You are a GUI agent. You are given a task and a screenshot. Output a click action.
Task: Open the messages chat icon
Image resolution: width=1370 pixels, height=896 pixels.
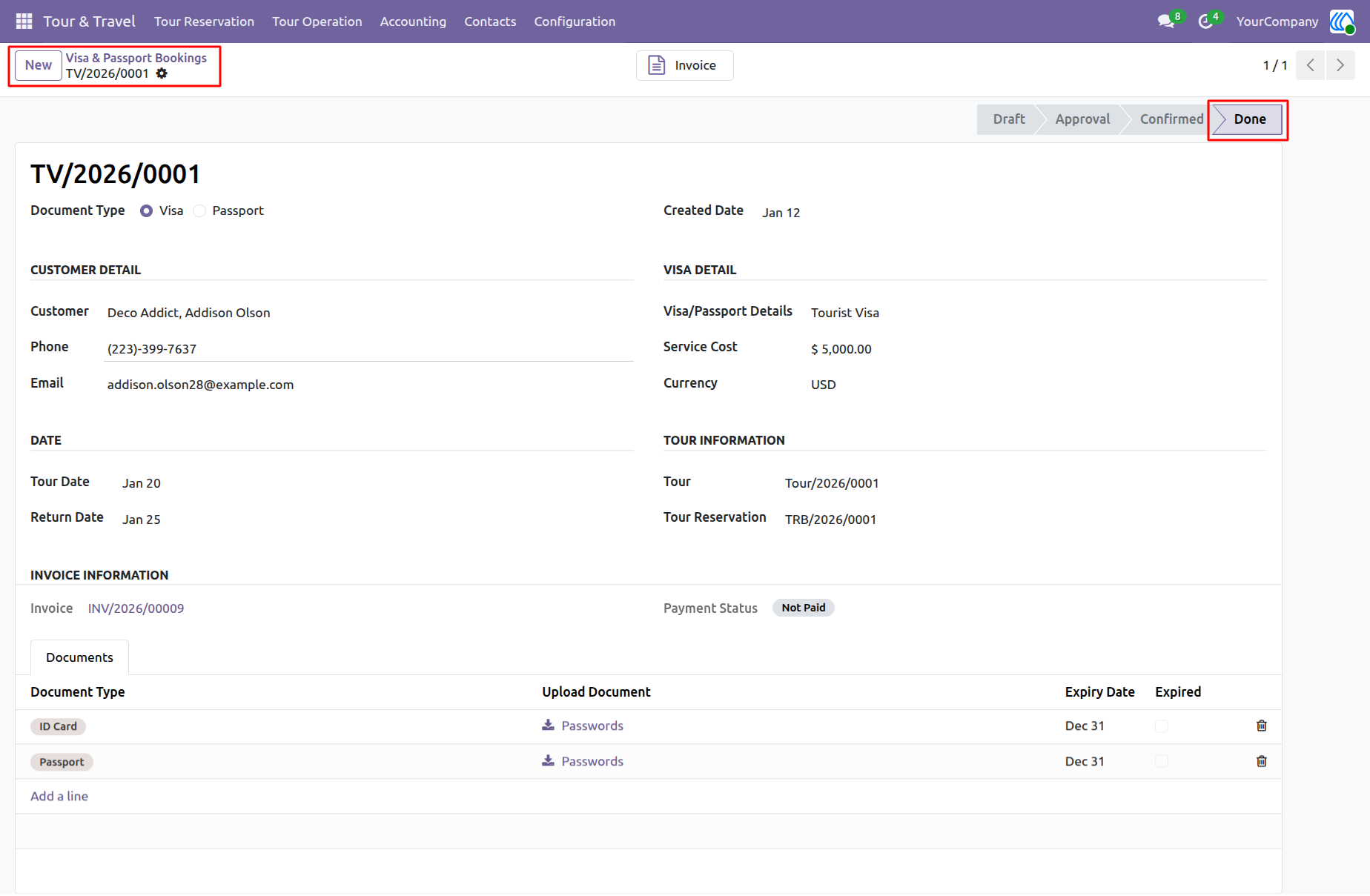tap(1167, 21)
